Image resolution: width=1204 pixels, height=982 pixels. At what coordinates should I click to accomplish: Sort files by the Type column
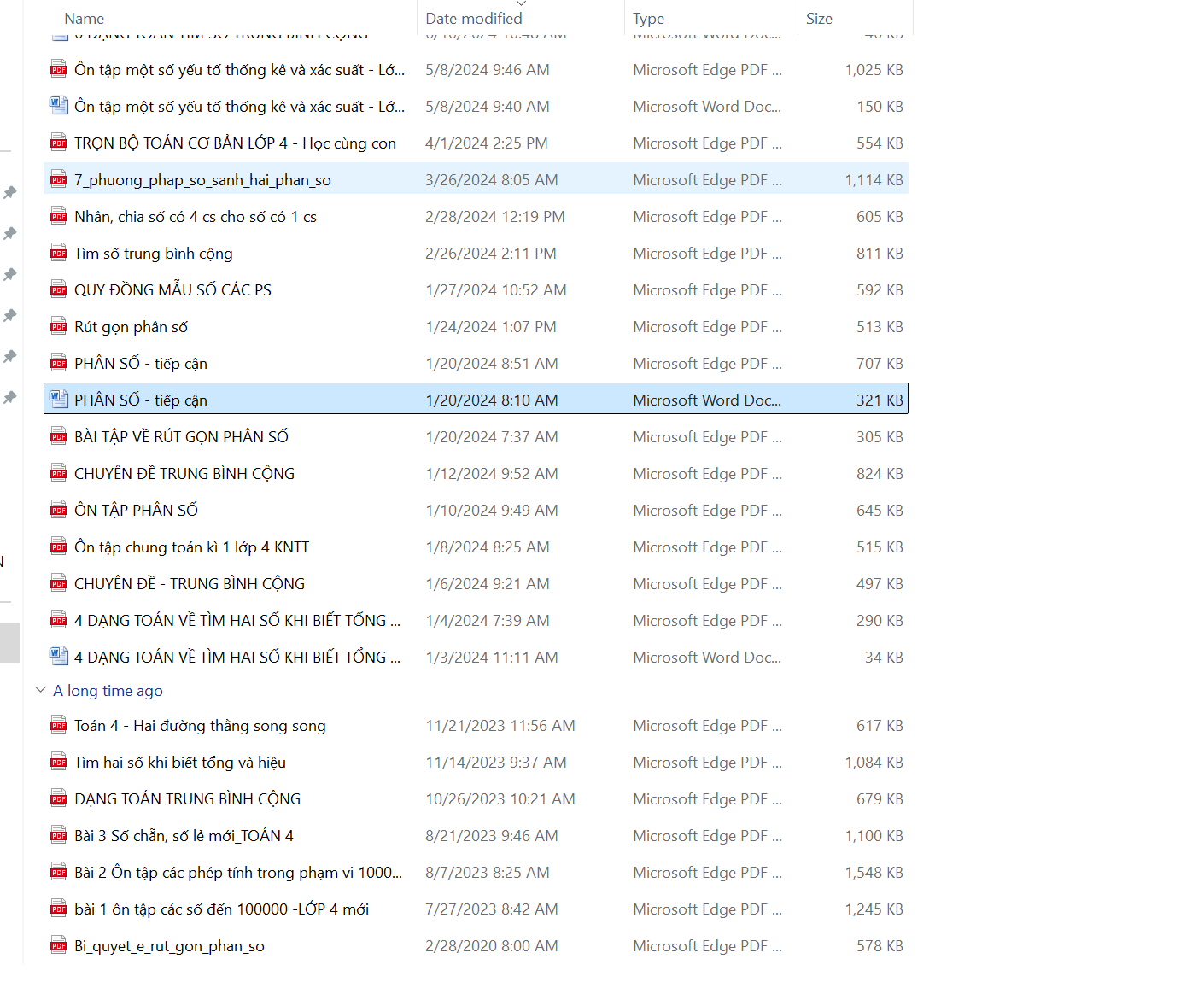click(x=648, y=19)
